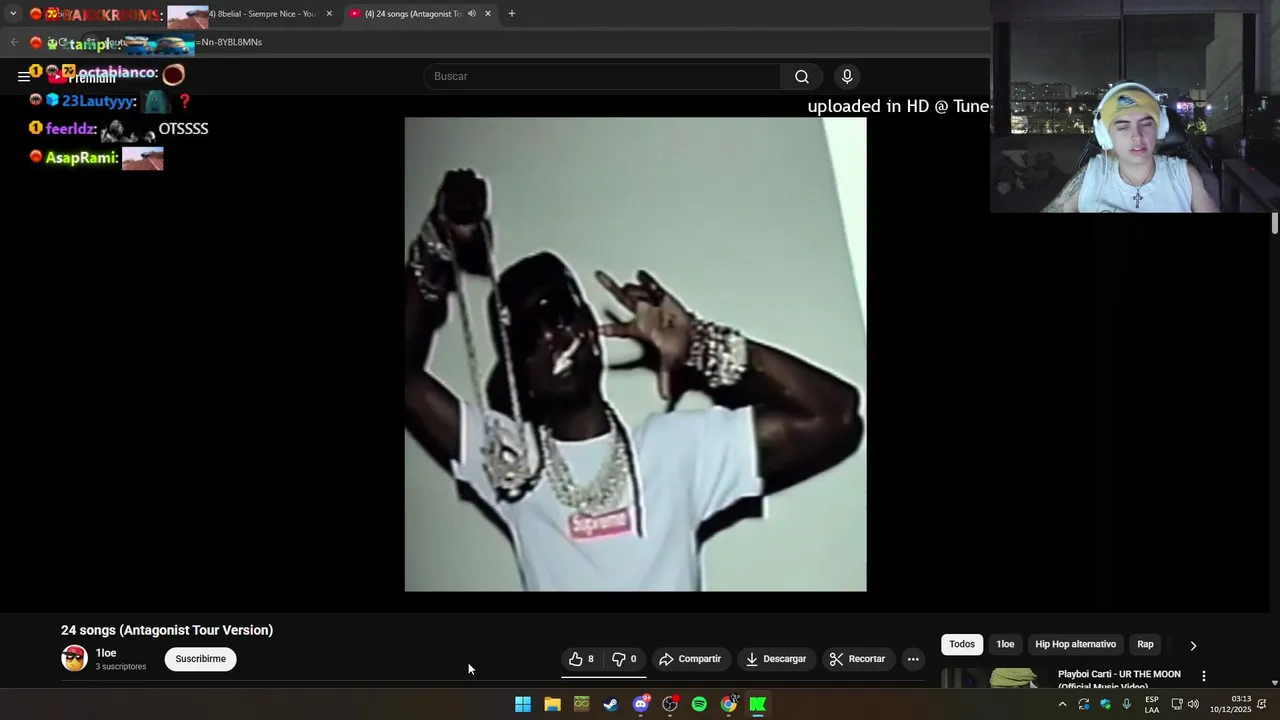Viewport: 1280px width, 720px height.
Task: Open Windows Security tray icon
Action: (1105, 704)
